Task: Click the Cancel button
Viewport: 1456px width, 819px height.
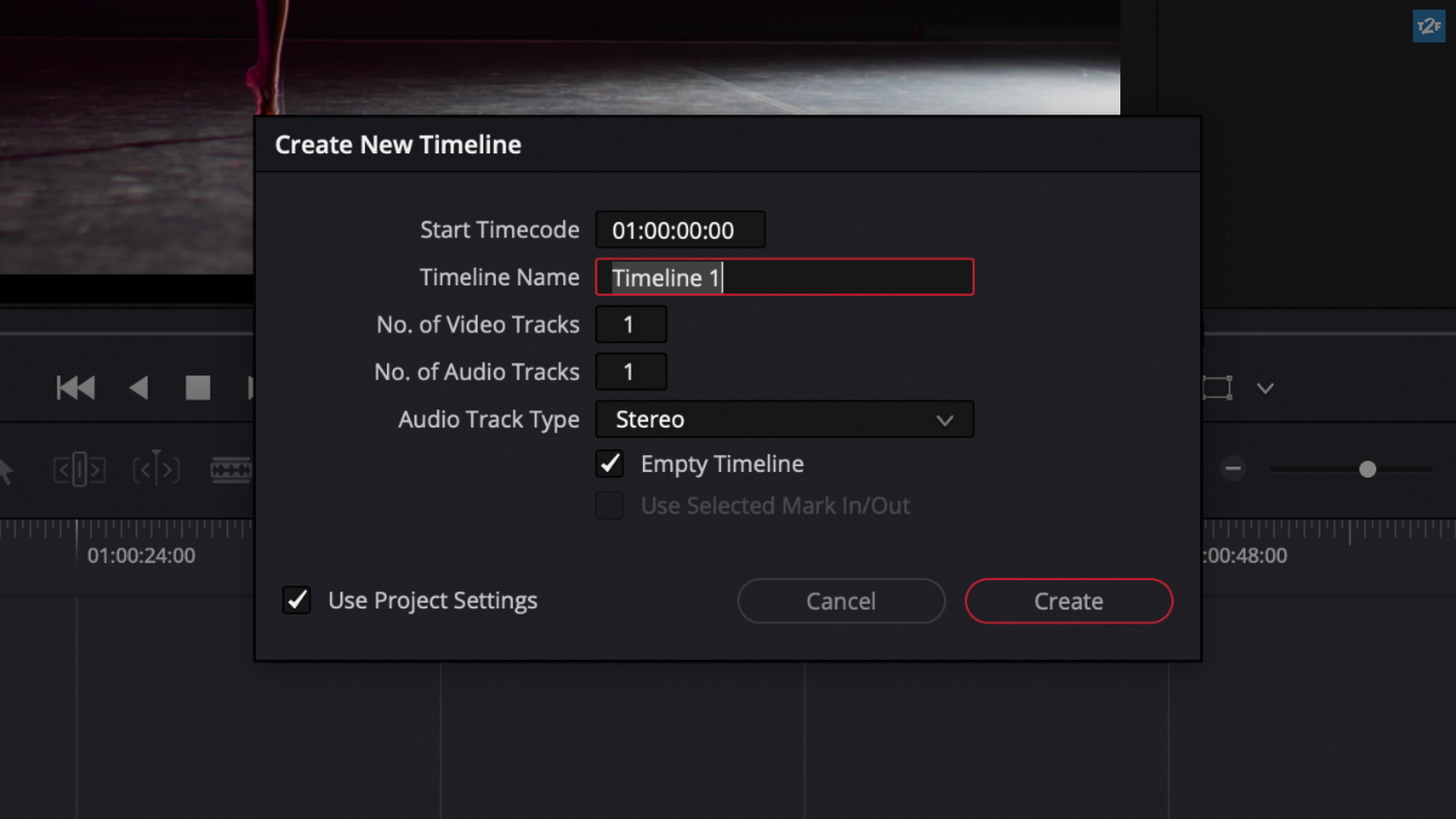Action: click(x=841, y=601)
